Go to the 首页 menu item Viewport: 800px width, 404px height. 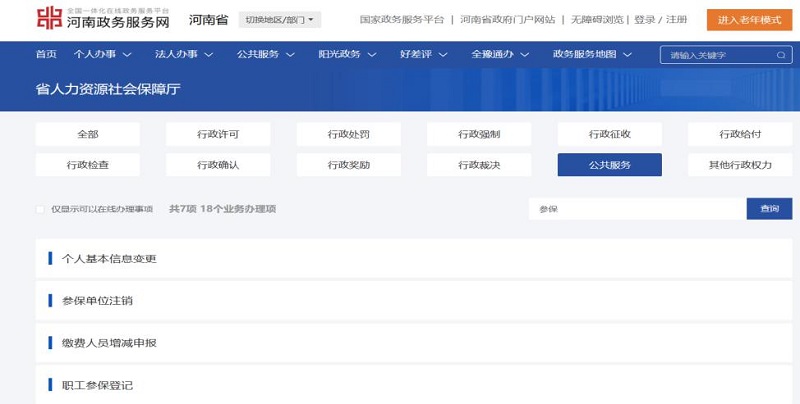tap(46, 54)
